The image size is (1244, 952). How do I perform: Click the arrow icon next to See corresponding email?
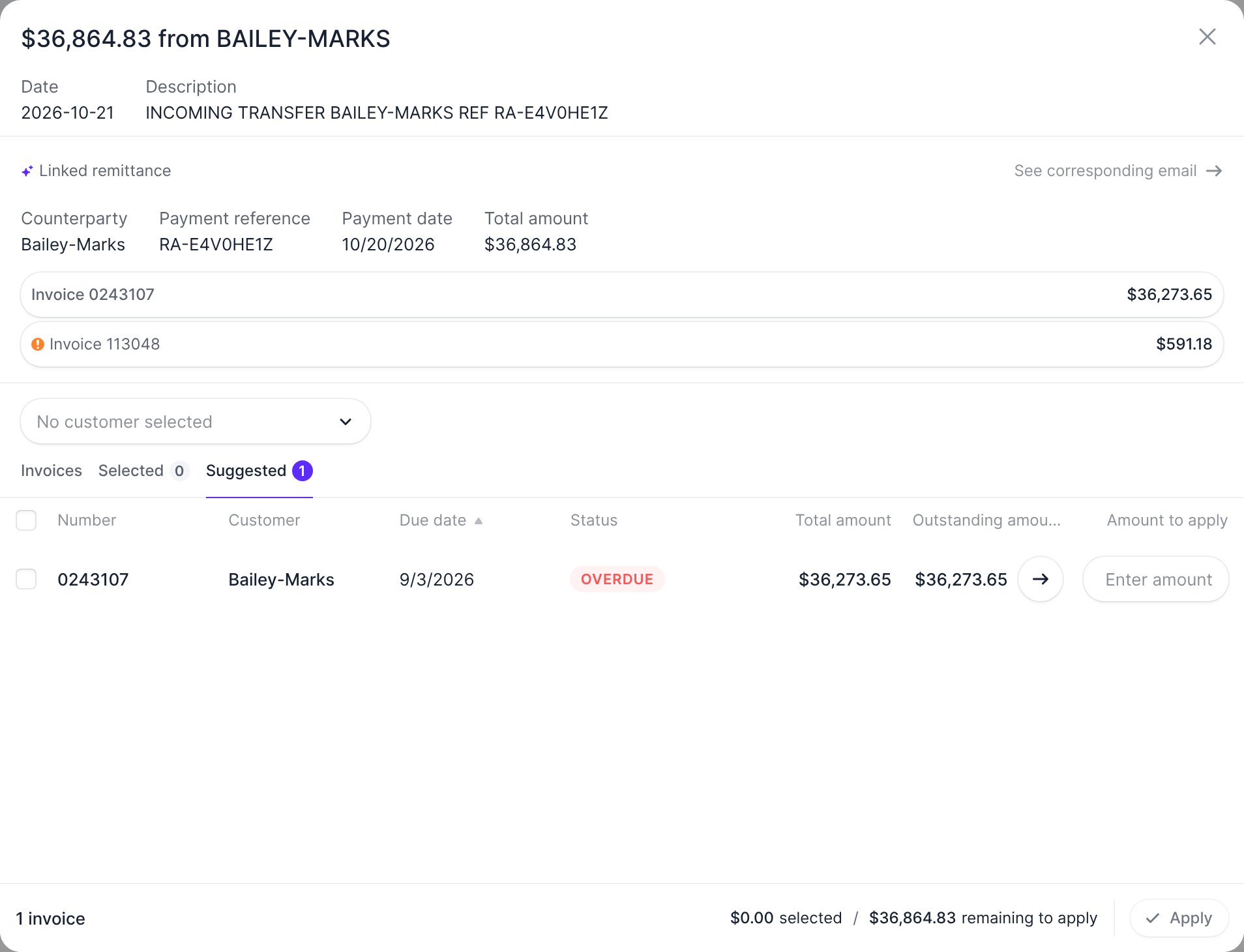tap(1214, 171)
